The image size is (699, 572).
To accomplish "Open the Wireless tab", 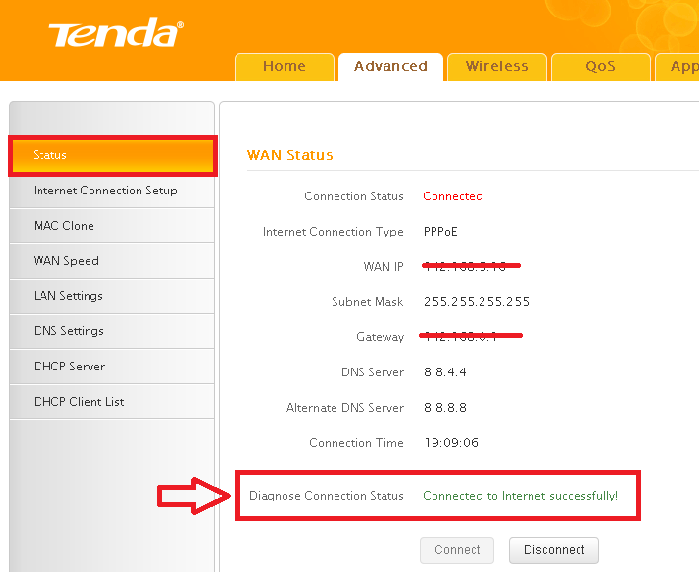I will (497, 67).
